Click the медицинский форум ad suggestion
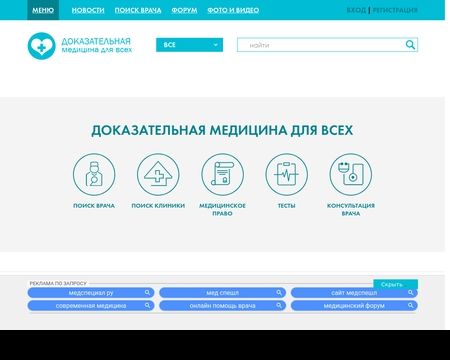450x360 pixels. [x=354, y=305]
